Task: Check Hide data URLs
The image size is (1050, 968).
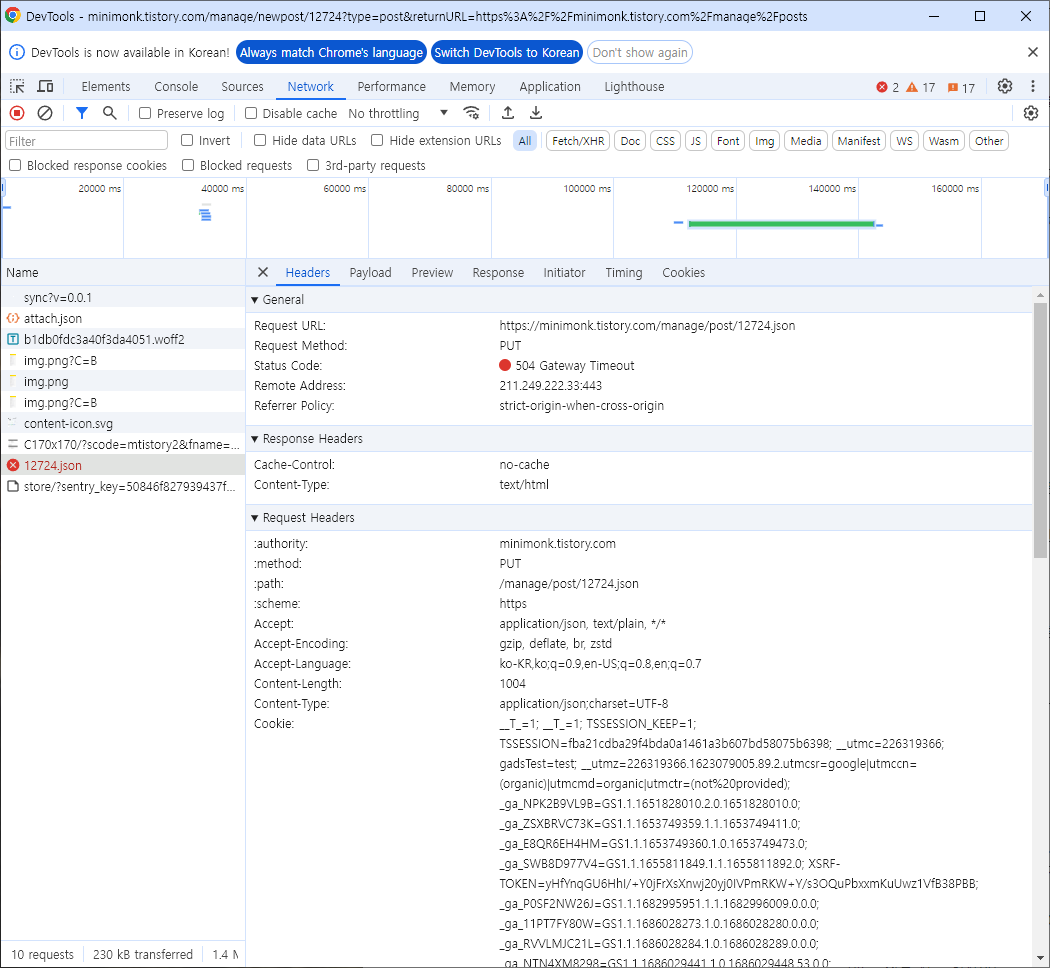Action: coord(260,140)
